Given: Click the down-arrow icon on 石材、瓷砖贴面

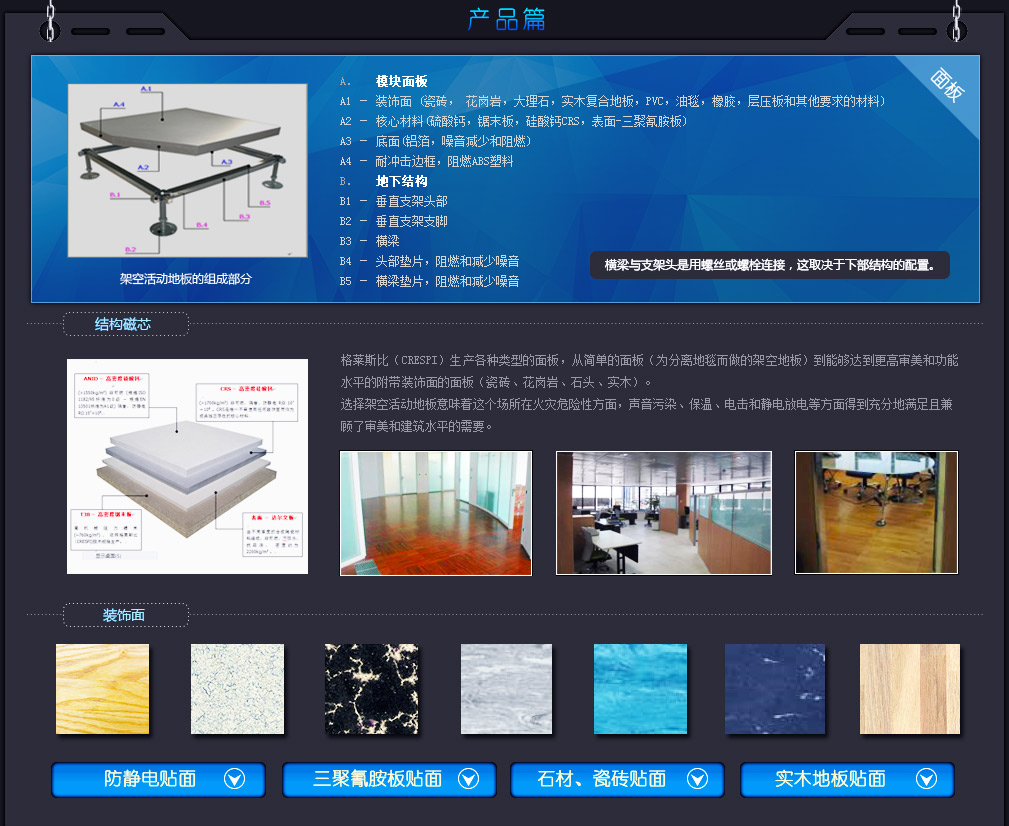Looking at the screenshot, I should point(695,779).
